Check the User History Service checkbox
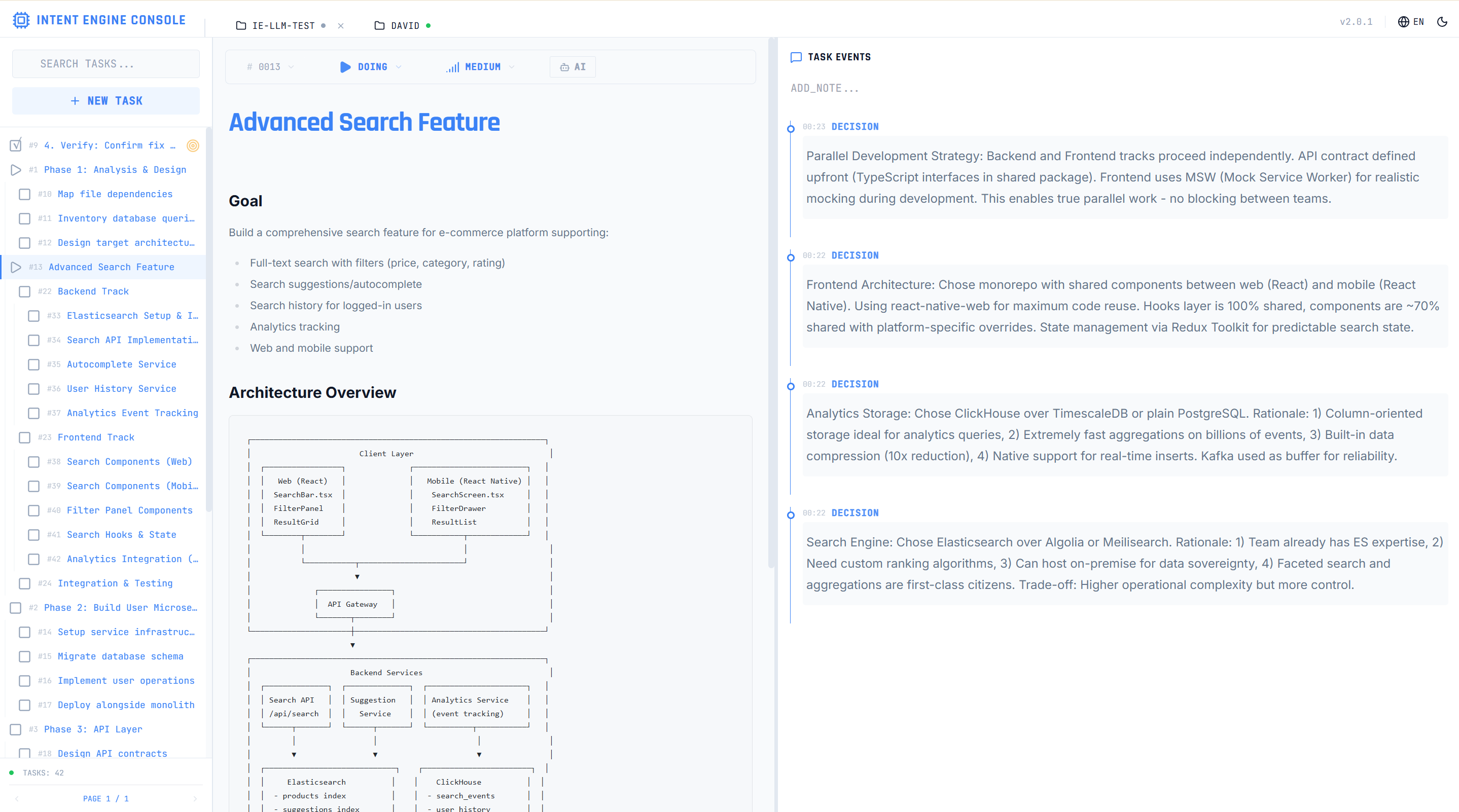The image size is (1459, 812). point(33,389)
